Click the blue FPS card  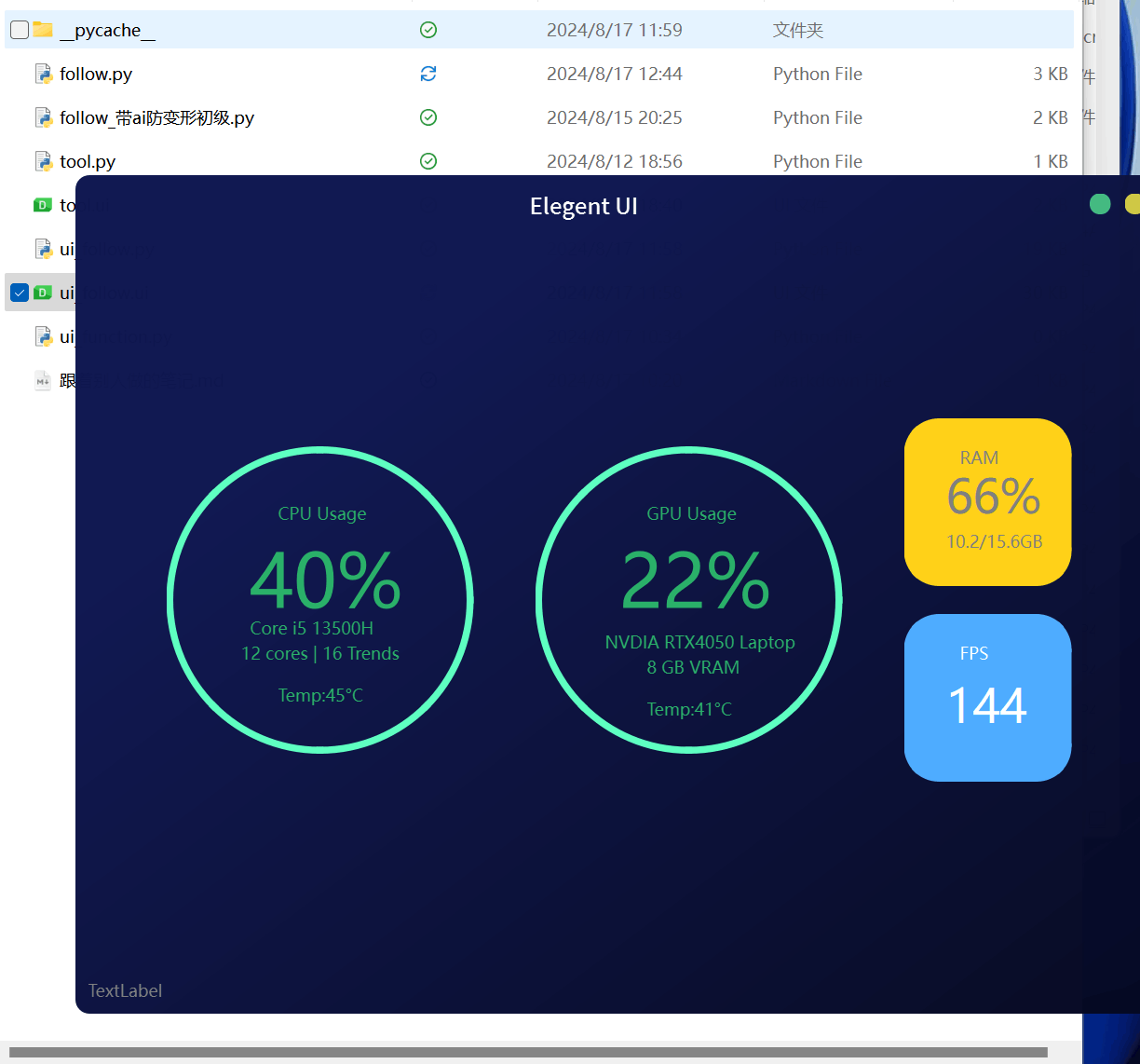click(988, 698)
